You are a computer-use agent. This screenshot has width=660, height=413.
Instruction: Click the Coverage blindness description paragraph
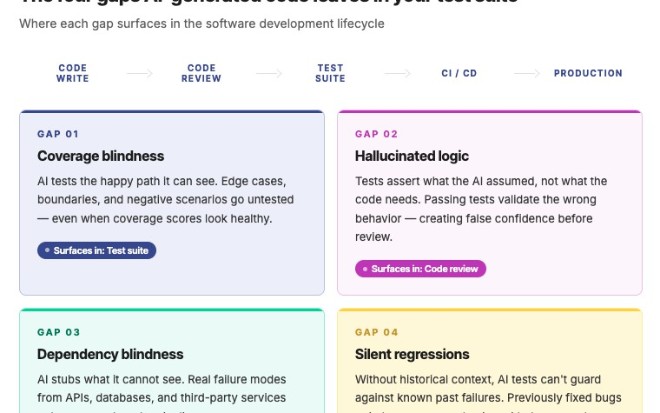tap(165, 200)
